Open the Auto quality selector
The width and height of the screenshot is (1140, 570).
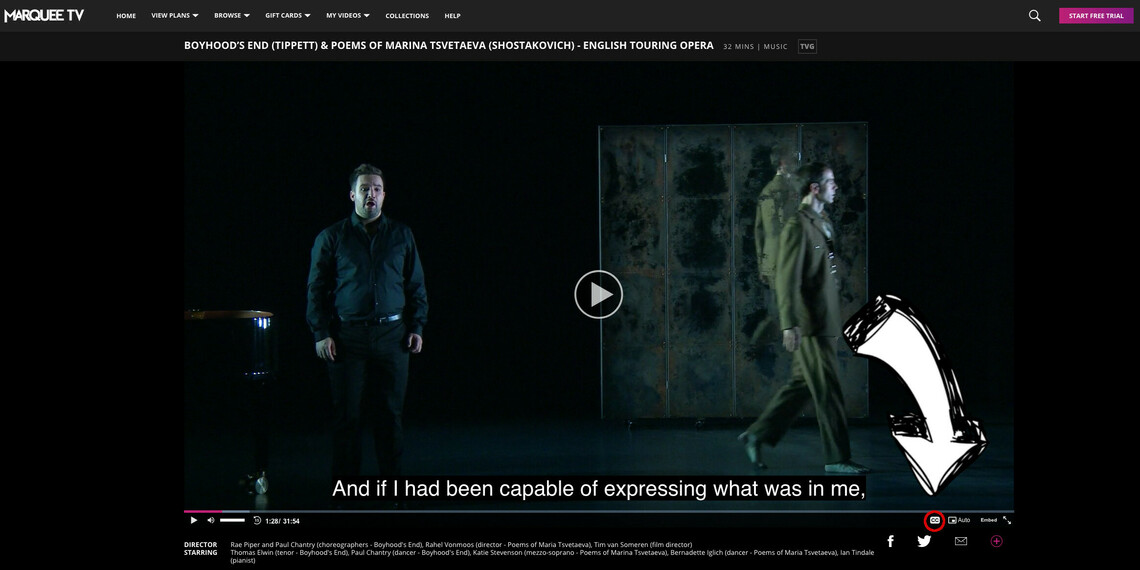(959, 521)
